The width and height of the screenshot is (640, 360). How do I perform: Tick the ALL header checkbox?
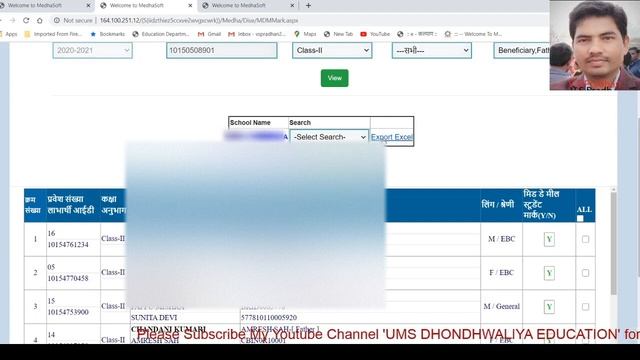coord(580,218)
